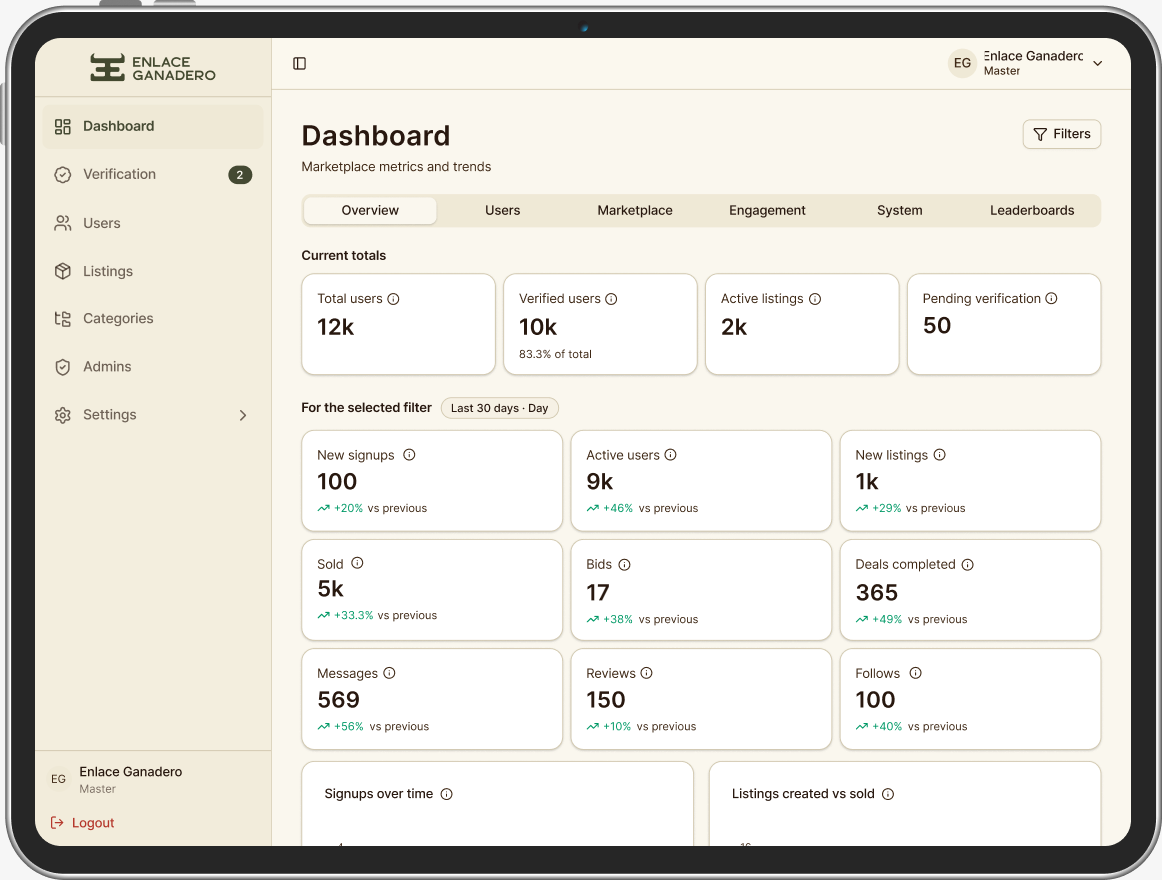1162x880 pixels.
Task: Open the System tab
Action: click(900, 211)
